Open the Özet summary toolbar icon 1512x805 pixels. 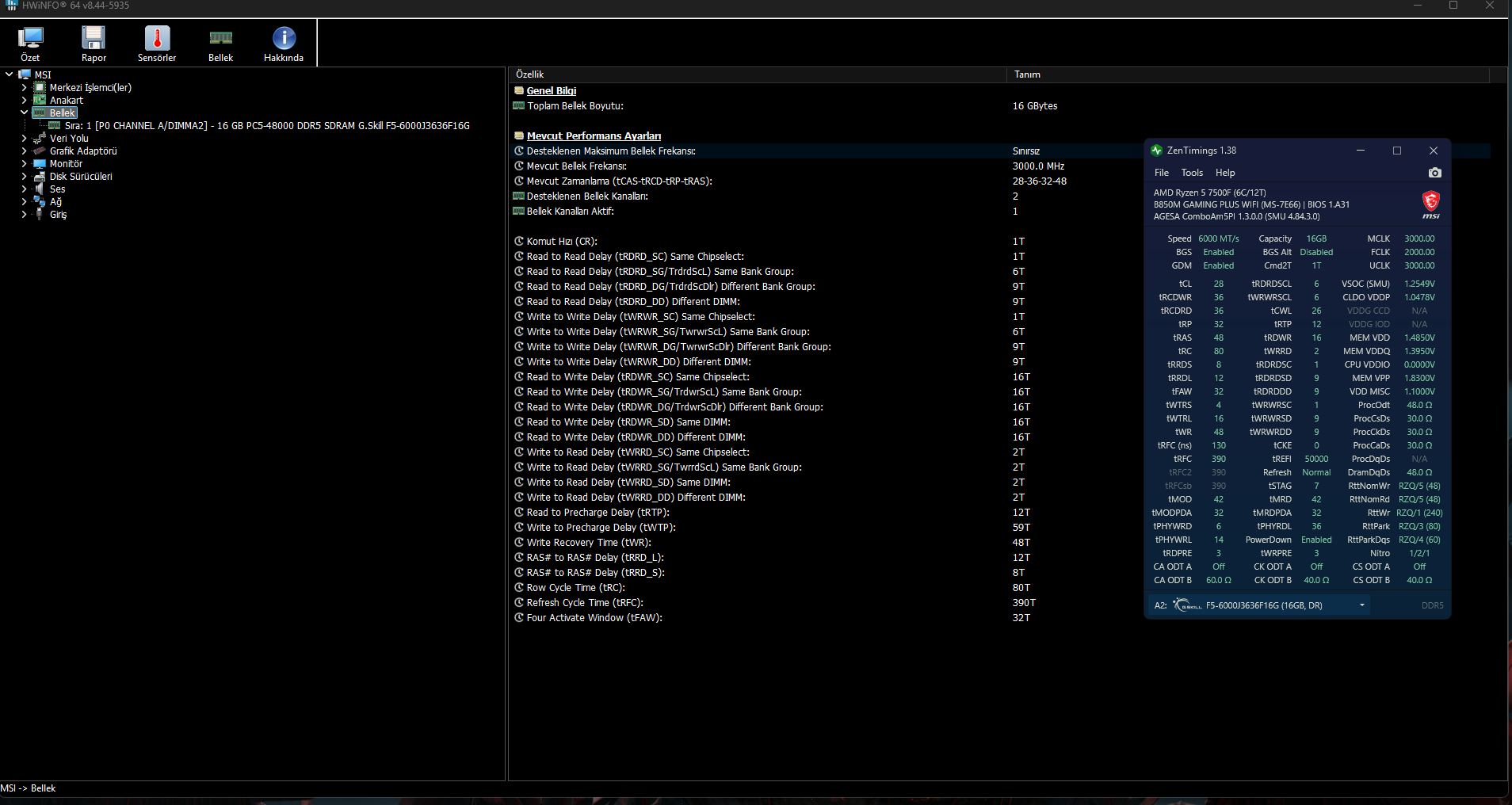(x=30, y=38)
